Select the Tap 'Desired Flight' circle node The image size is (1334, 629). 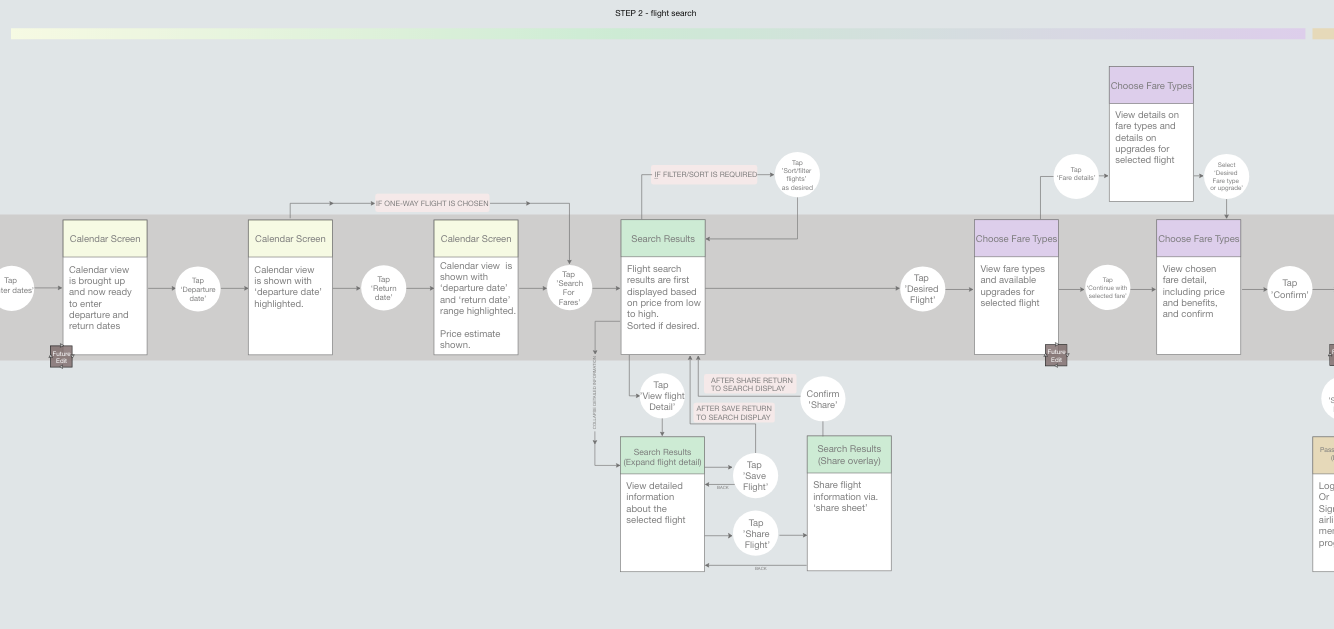[x=922, y=289]
